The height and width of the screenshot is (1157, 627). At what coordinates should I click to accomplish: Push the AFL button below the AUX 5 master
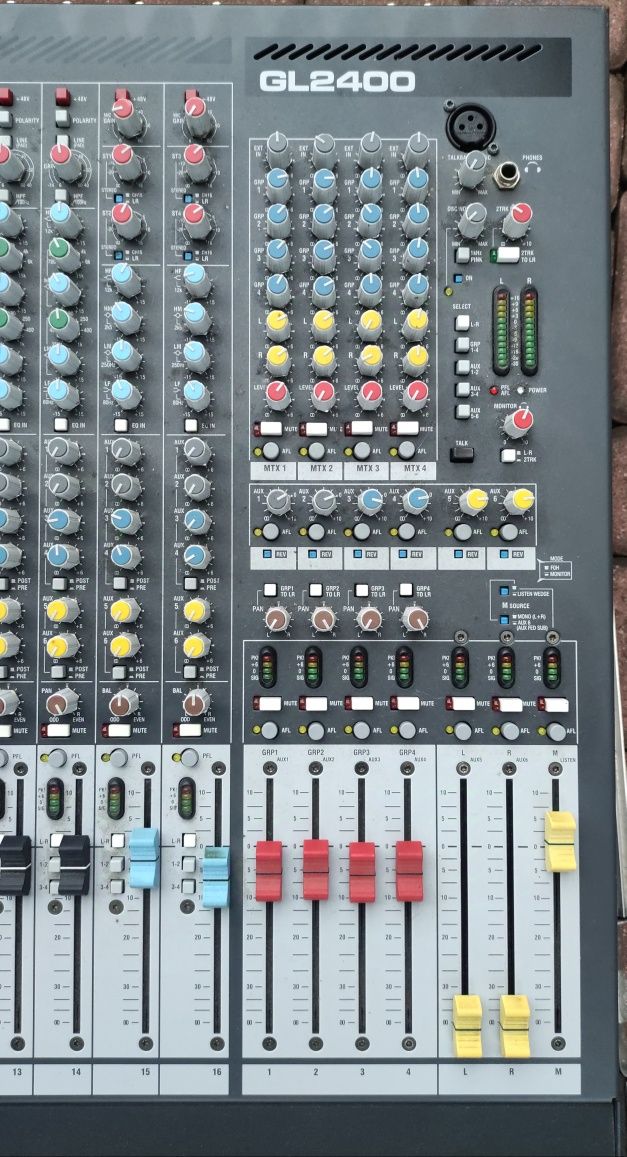tap(463, 531)
